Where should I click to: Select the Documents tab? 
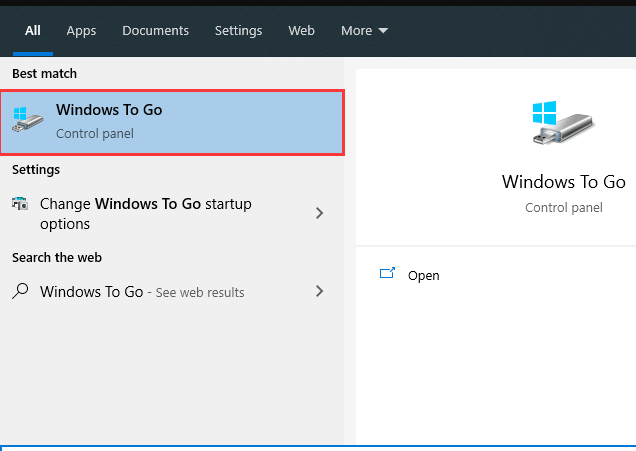point(155,31)
